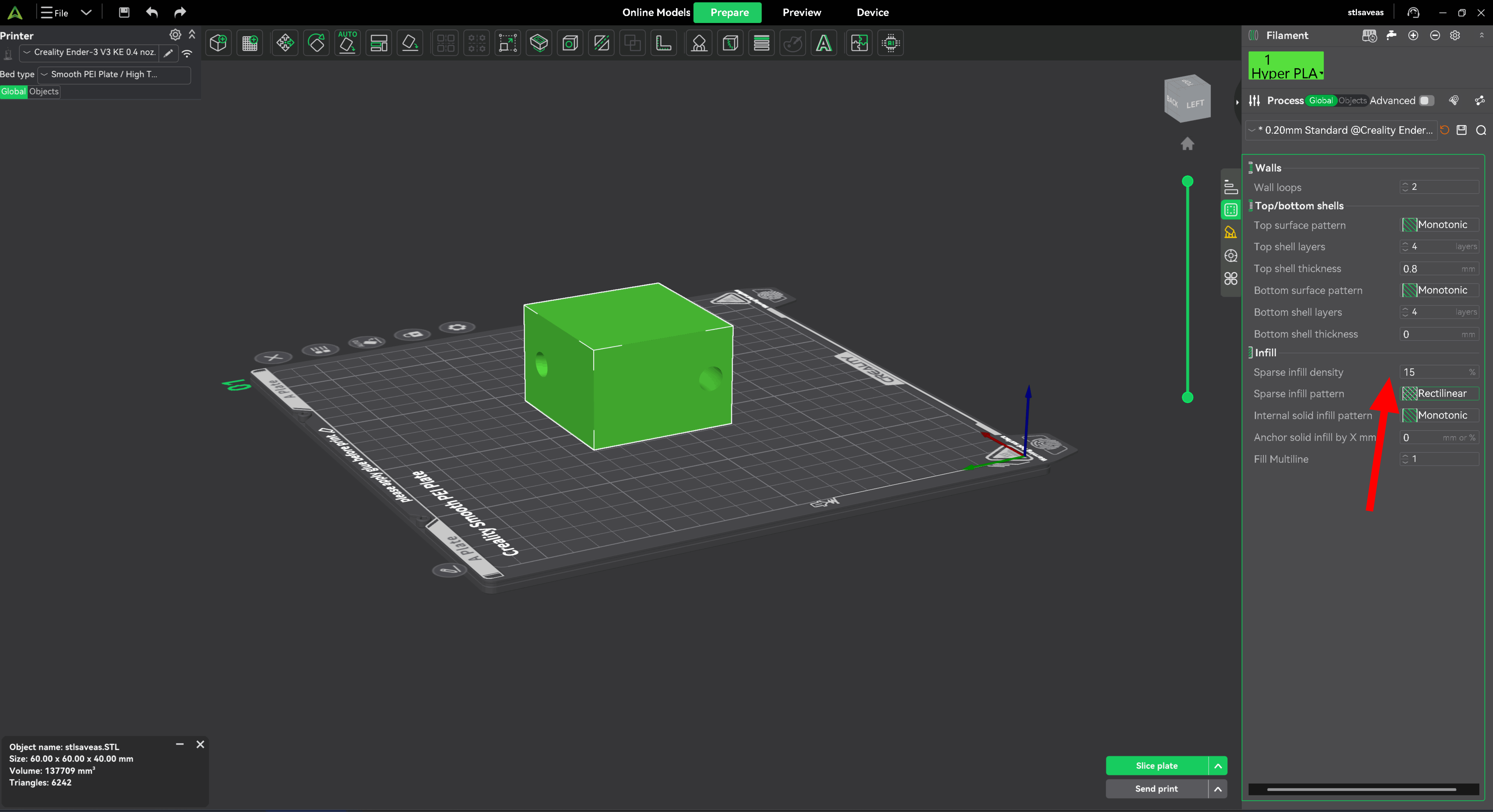
Task: Open the Support painting tool
Action: tap(699, 43)
